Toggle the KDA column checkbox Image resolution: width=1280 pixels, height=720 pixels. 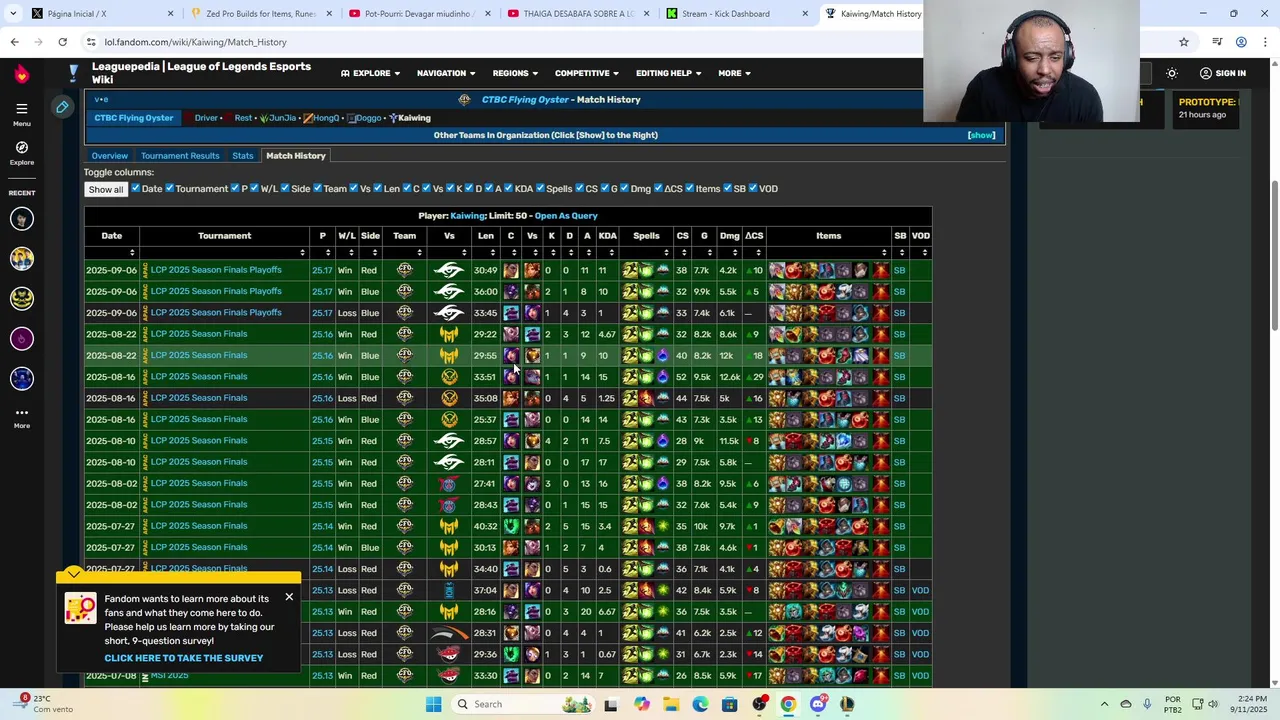point(509,188)
